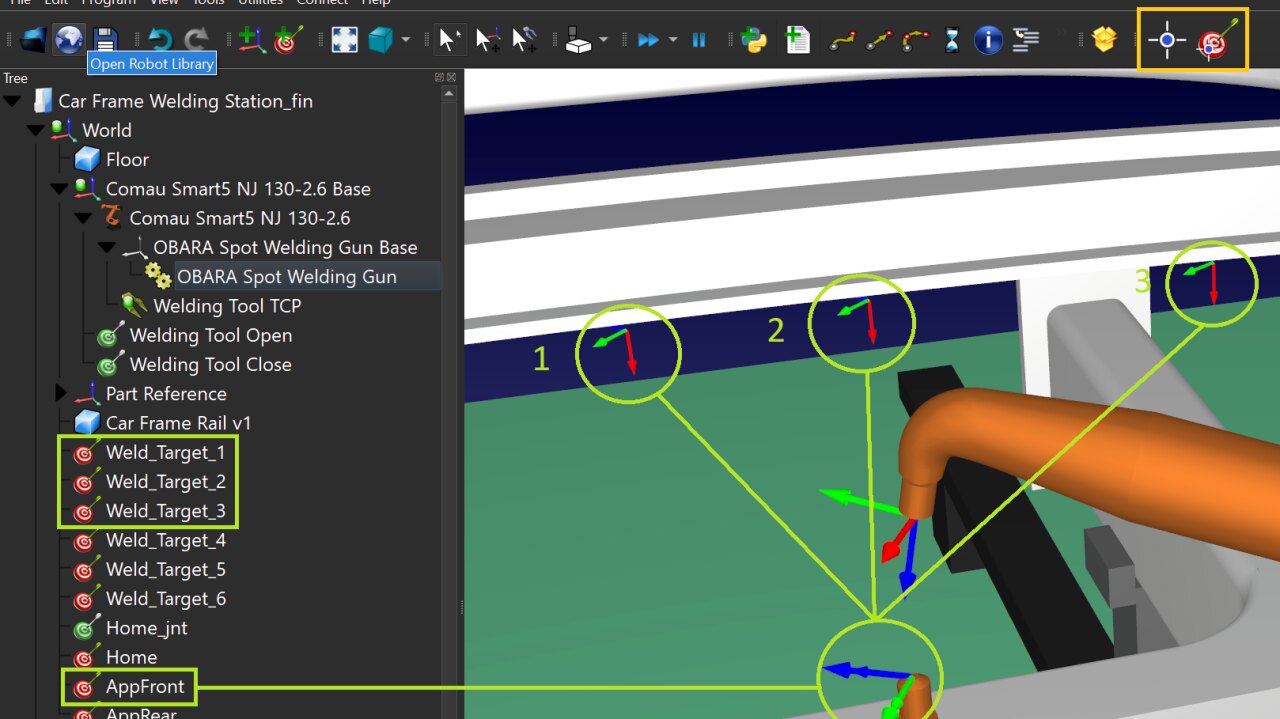The image size is (1280, 719).
Task: Click the blue info icon
Action: tap(988, 40)
